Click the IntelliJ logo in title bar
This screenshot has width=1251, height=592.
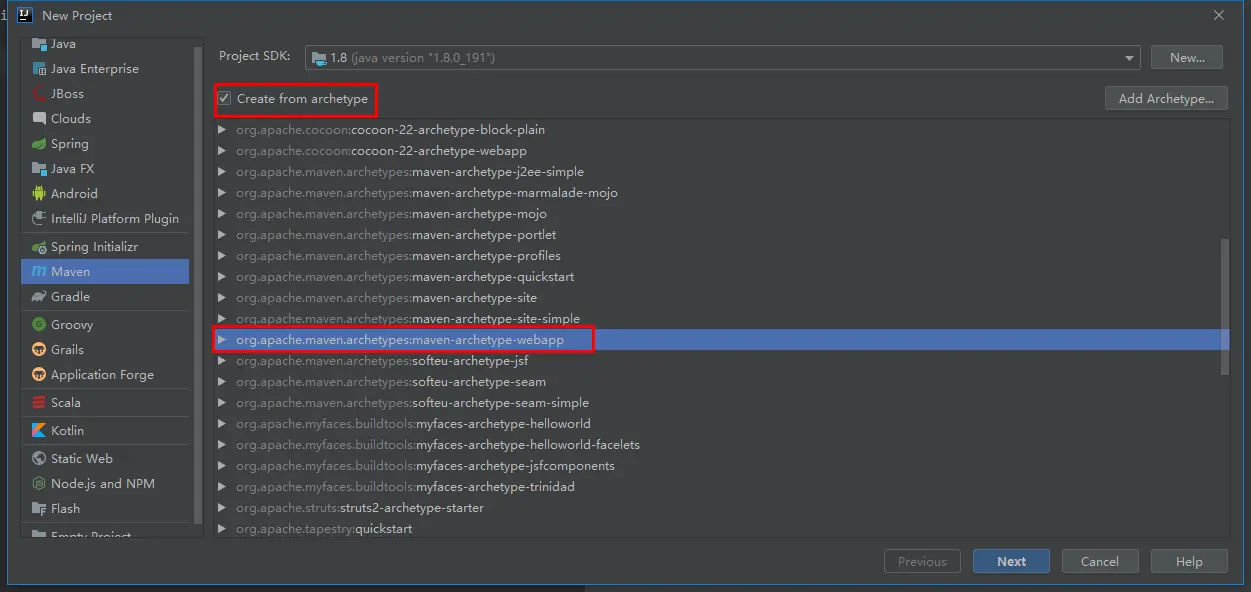point(24,15)
